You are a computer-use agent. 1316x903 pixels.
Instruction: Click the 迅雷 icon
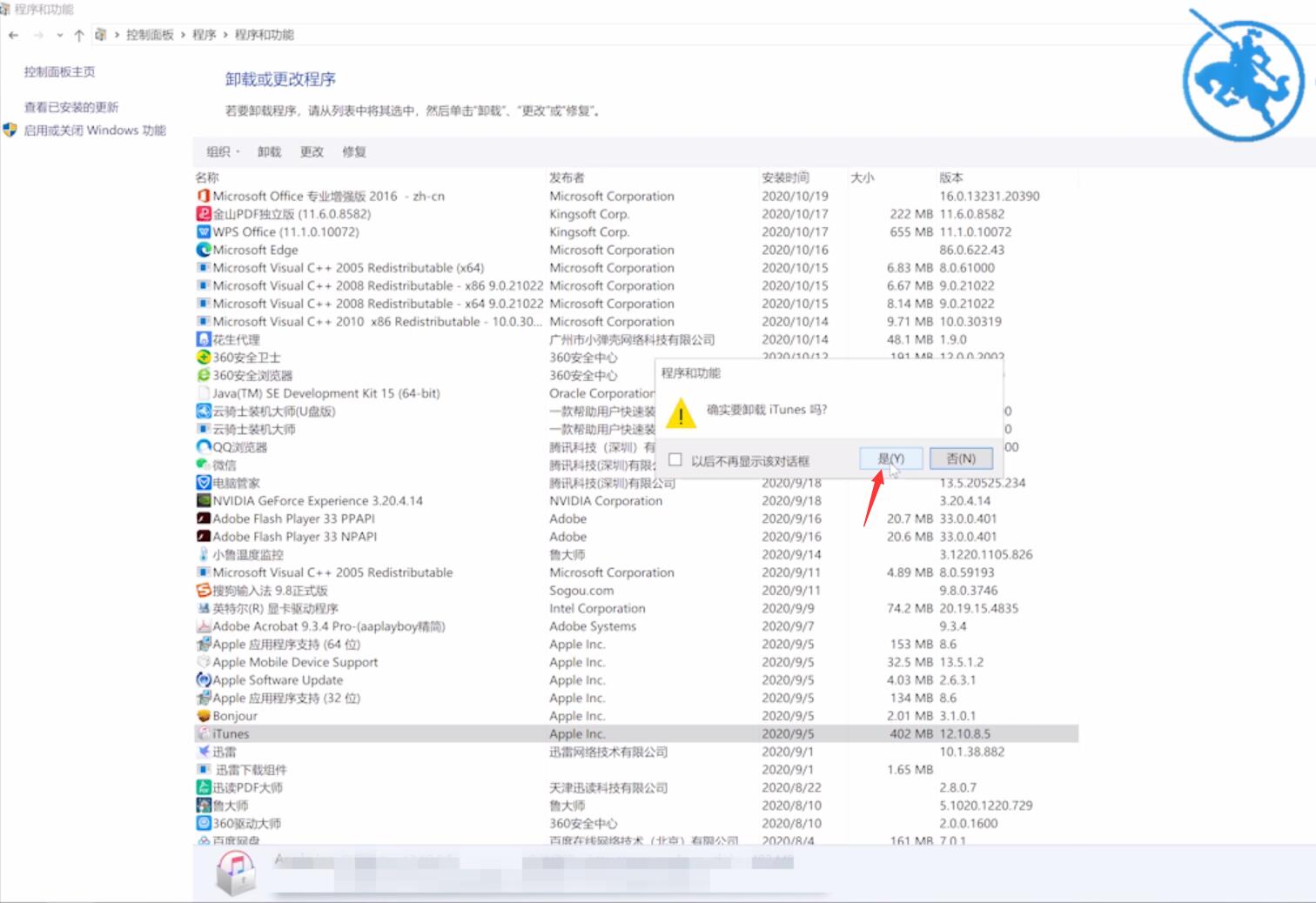[x=204, y=752]
